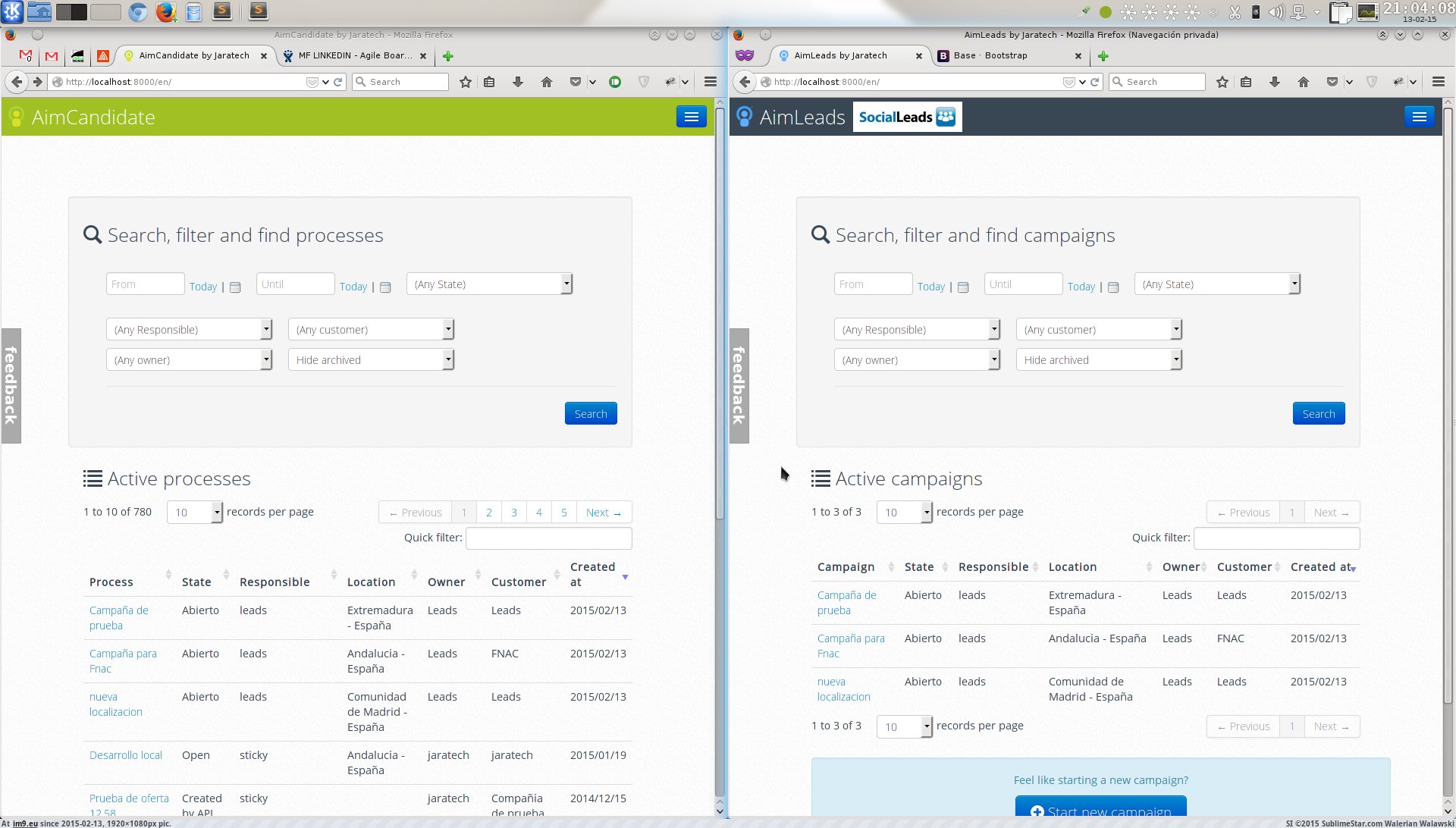Open calendar picker next to Until in campaigns

pos(1113,287)
